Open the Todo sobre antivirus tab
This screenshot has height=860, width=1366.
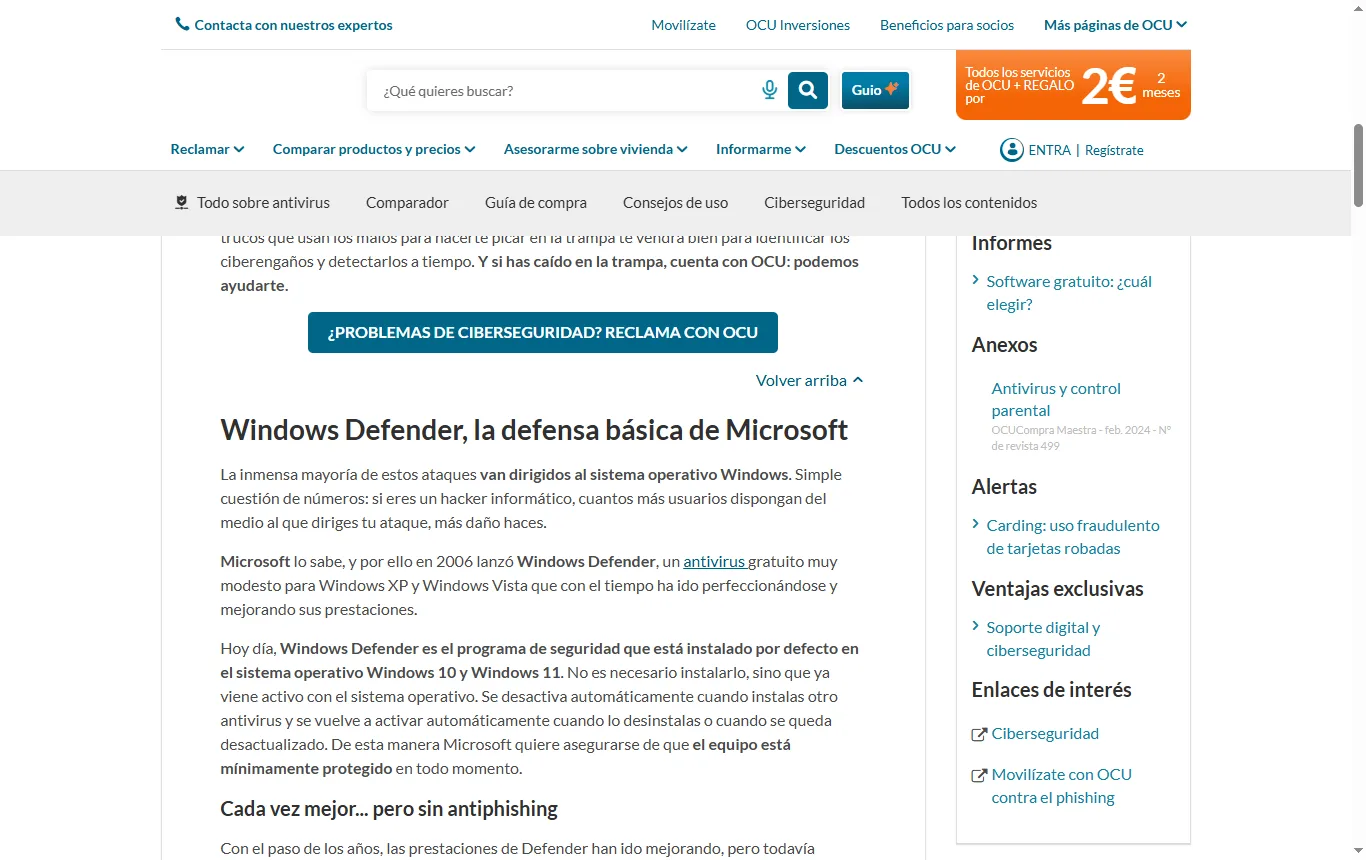[252, 202]
